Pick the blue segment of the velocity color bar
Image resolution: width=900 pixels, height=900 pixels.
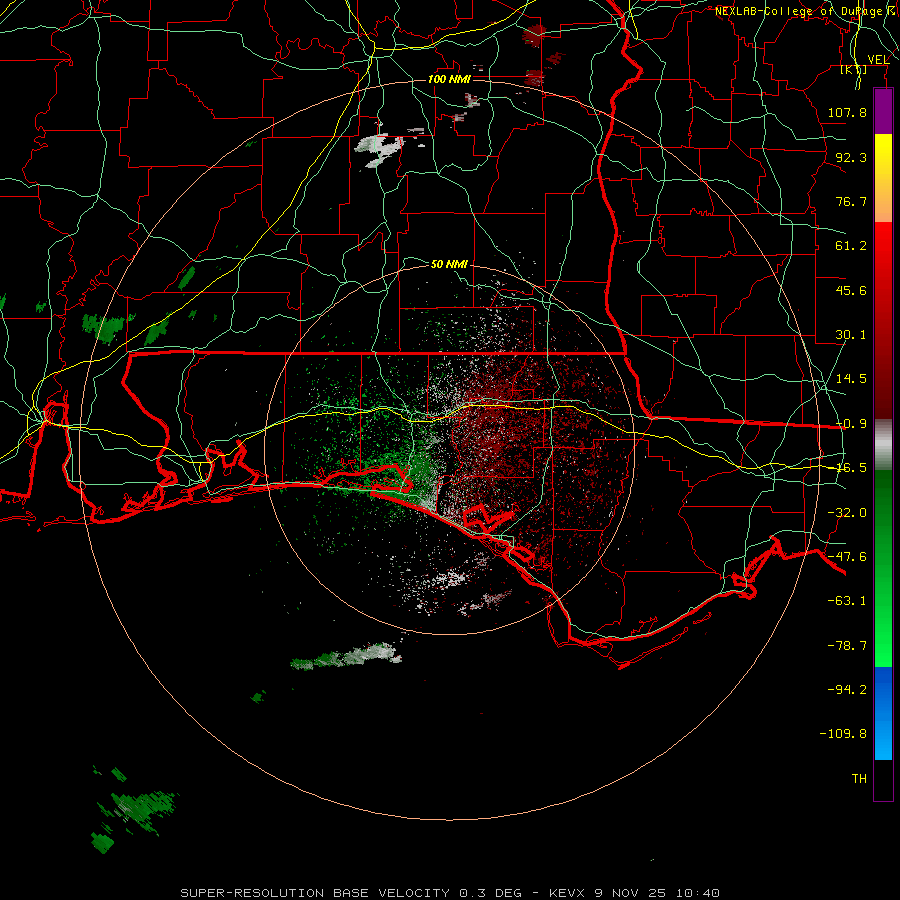click(x=883, y=713)
